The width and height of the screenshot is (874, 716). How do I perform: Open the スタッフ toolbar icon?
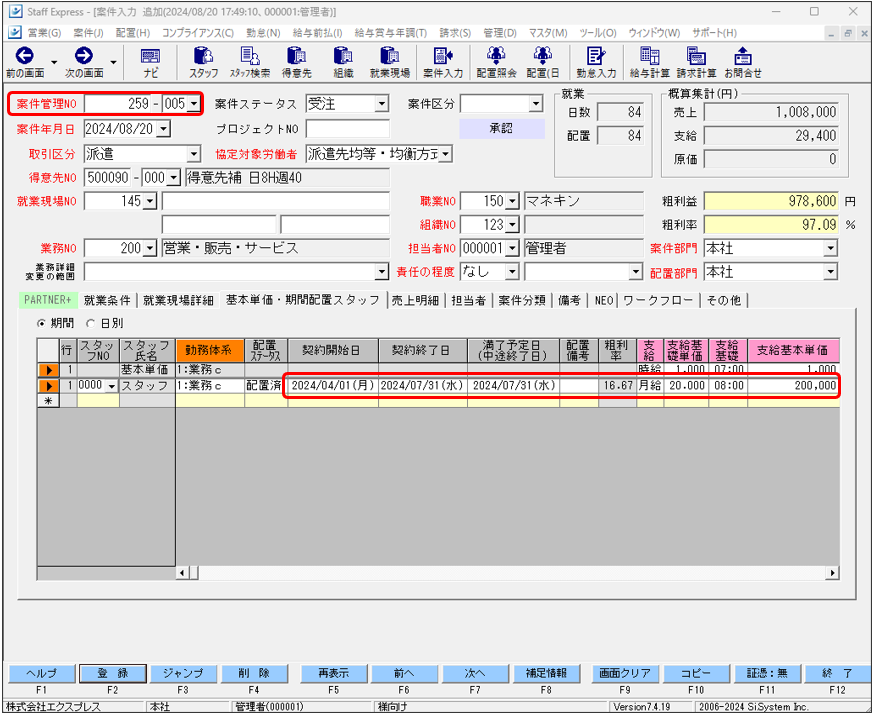(x=203, y=62)
